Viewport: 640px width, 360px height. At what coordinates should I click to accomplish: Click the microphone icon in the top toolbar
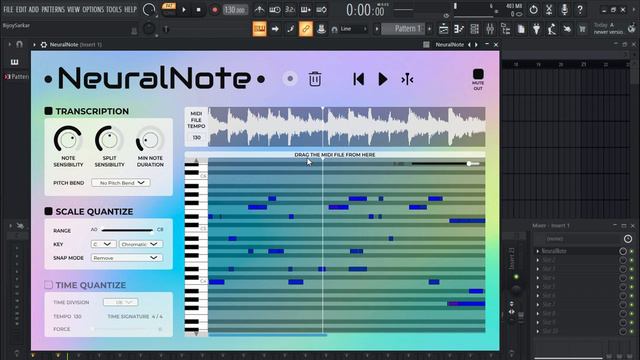pyautogui.click(x=564, y=9)
